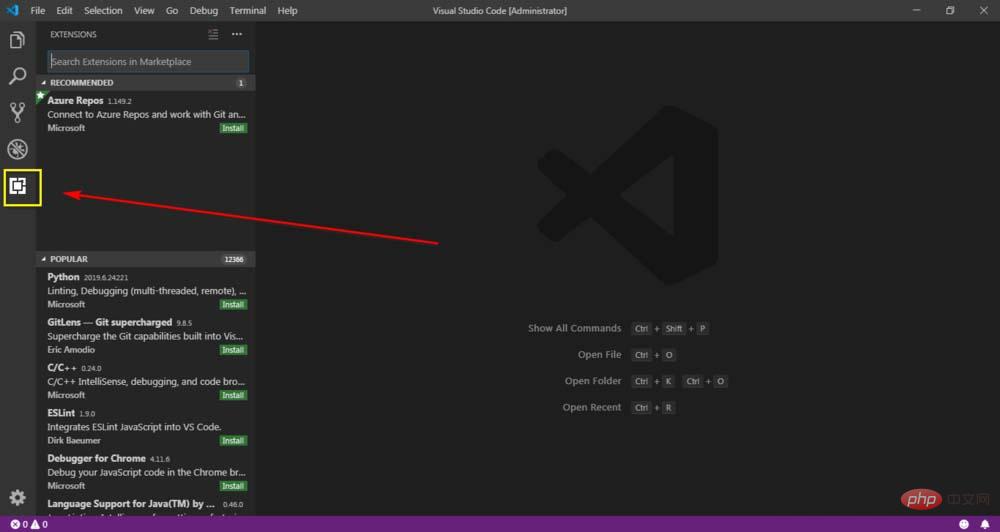Open the feedback smiley in status bar
The width and height of the screenshot is (1000, 532).
(964, 524)
